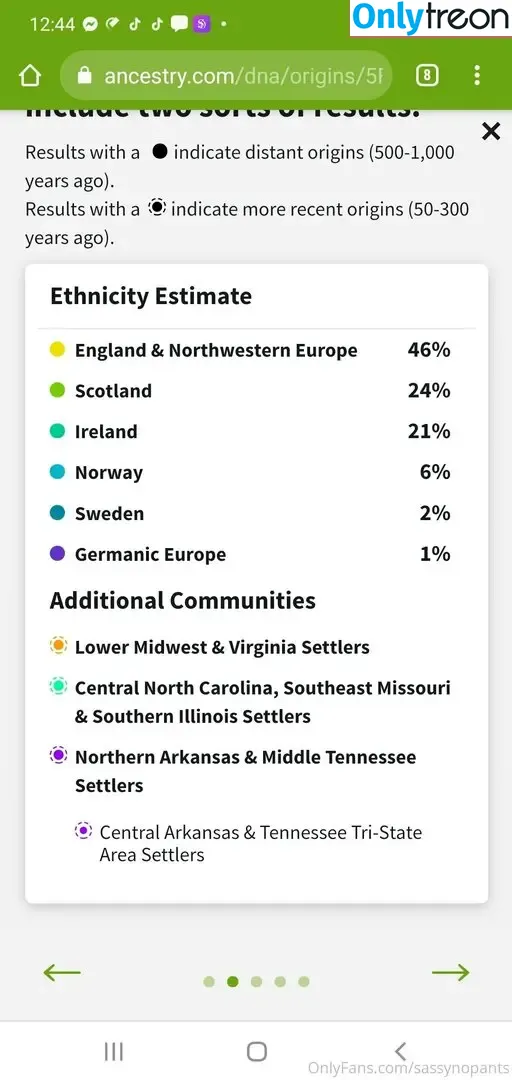Open the Ireland 21% ethnicity entry
Screen dimensions: 512x1080
click(250, 431)
